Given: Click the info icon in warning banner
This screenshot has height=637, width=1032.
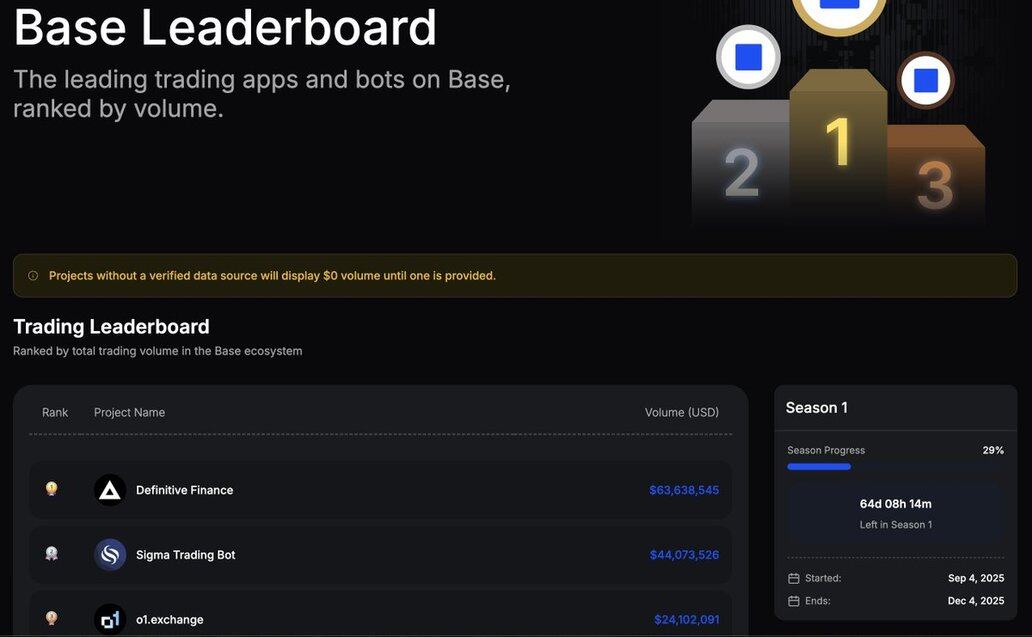Looking at the screenshot, I should coord(33,276).
